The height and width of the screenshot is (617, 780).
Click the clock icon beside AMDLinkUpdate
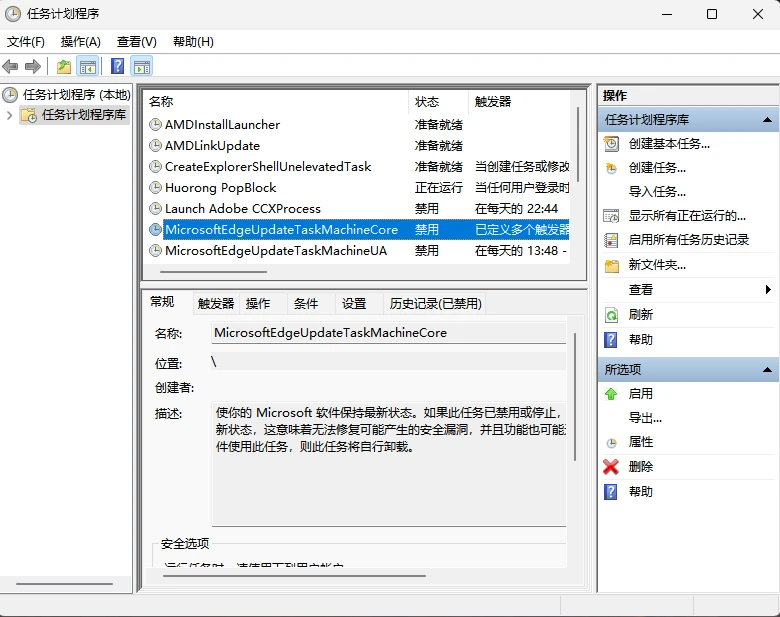pyautogui.click(x=156, y=145)
